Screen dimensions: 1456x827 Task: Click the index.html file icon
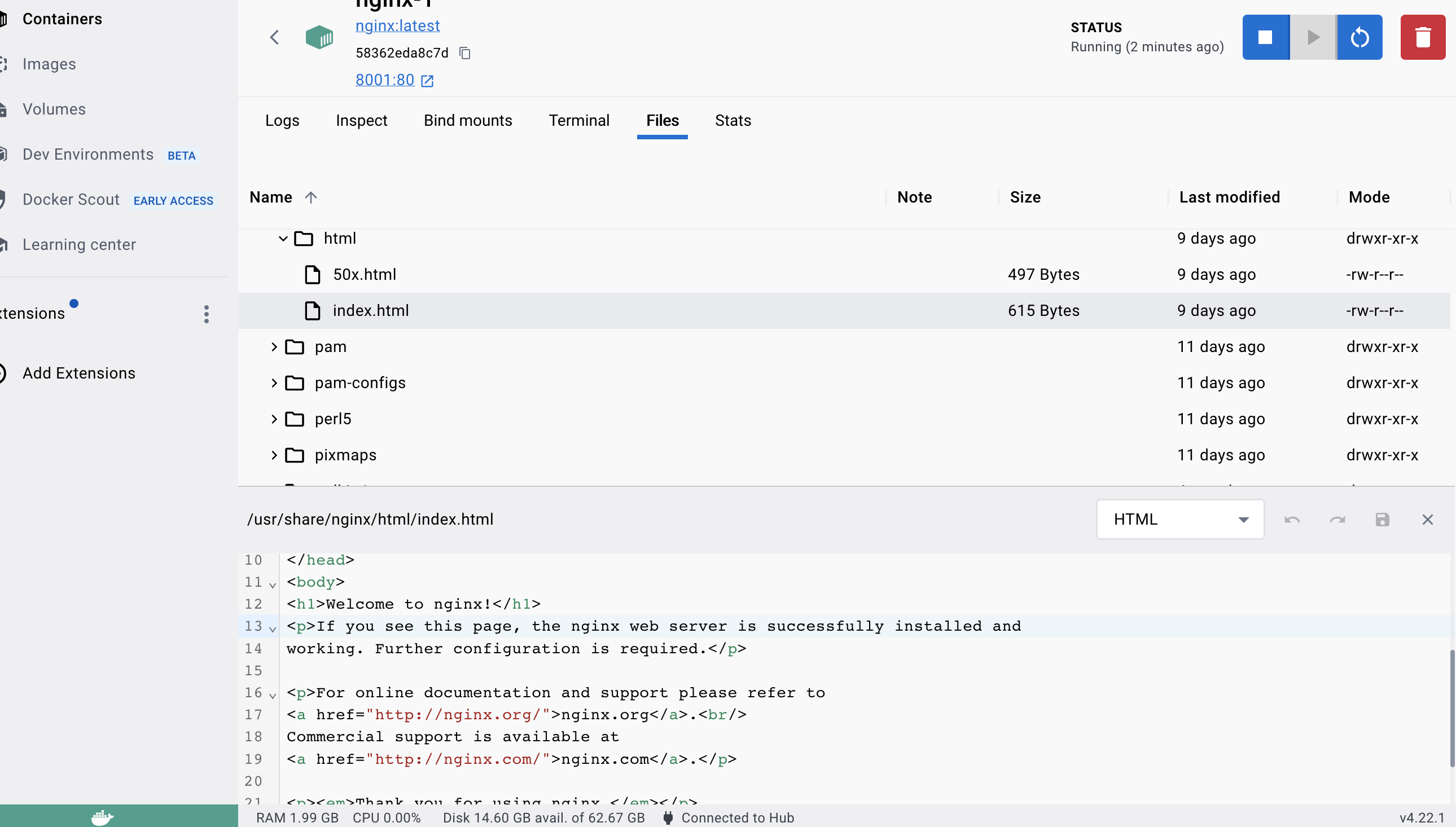[x=313, y=311]
